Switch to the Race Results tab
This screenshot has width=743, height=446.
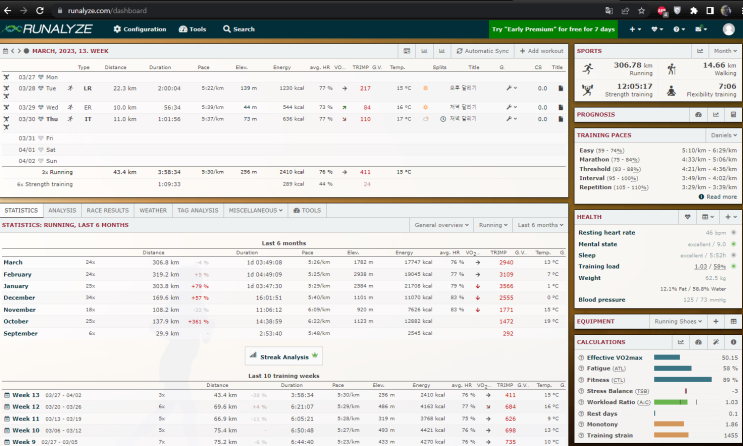(x=108, y=210)
